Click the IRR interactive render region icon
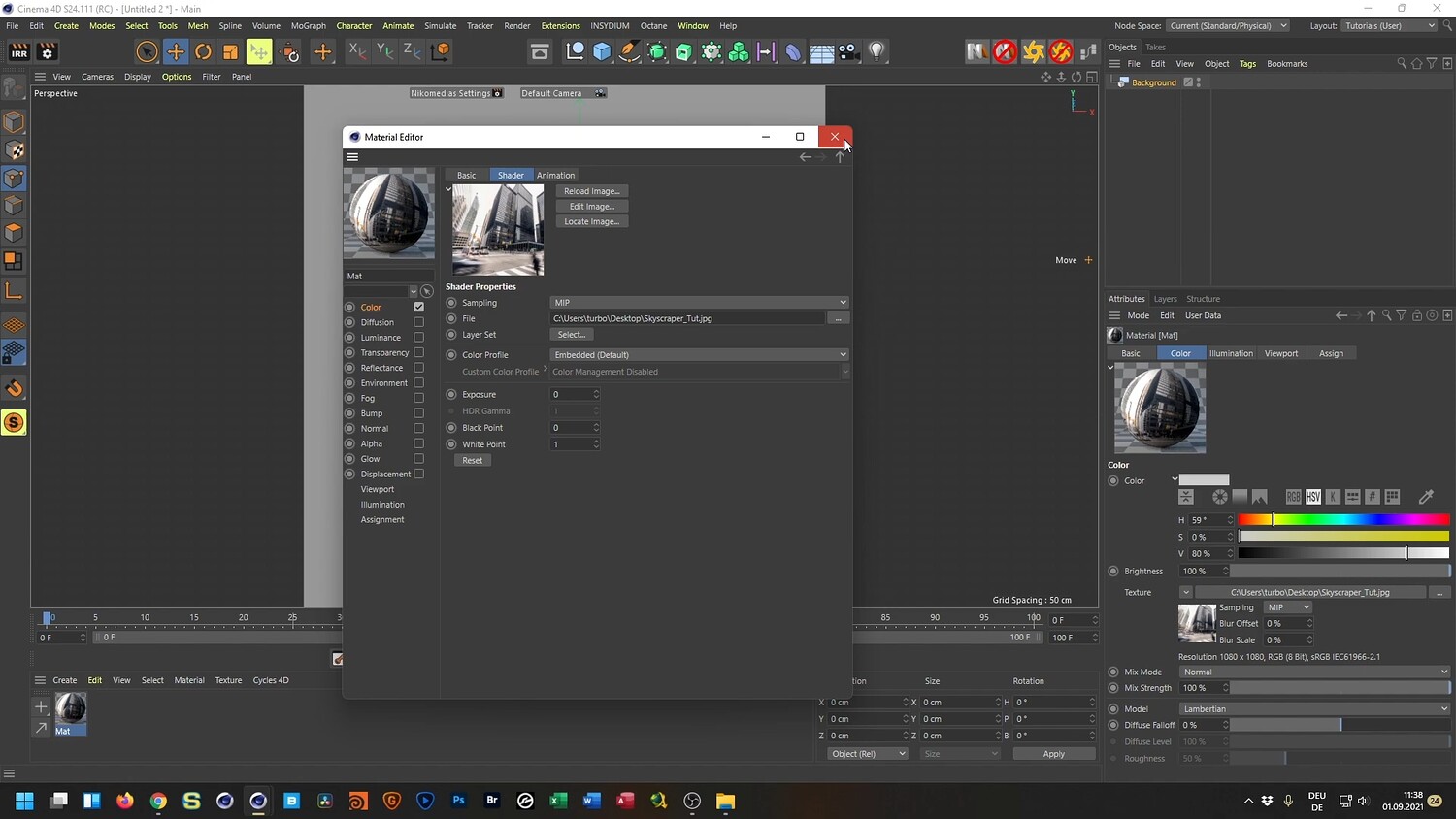This screenshot has width=1456, height=819. click(x=18, y=52)
